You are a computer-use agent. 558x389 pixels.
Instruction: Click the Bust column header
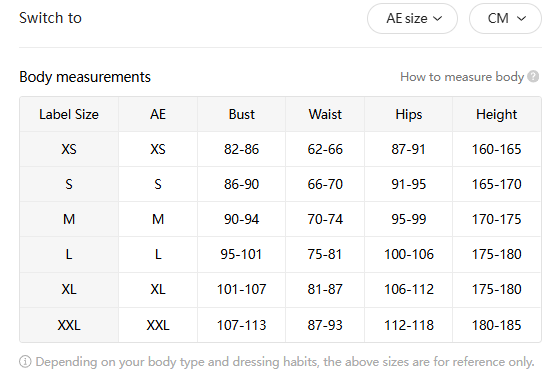(x=242, y=114)
